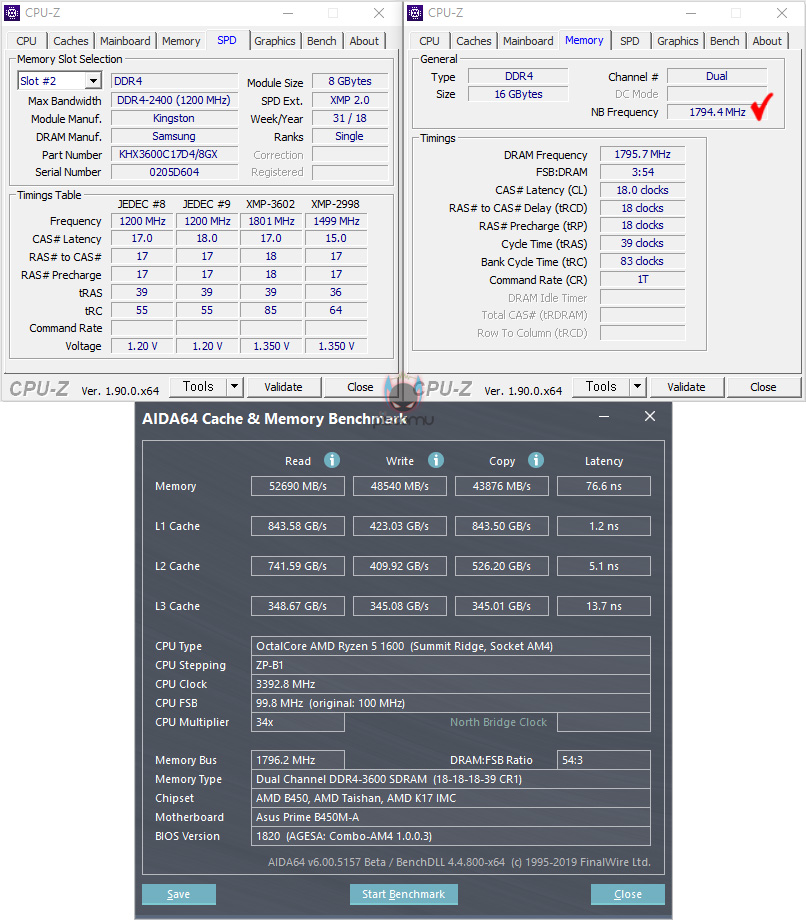Click CPU Type field OctalCore AMD Ryzen 5 1600

pos(451,646)
